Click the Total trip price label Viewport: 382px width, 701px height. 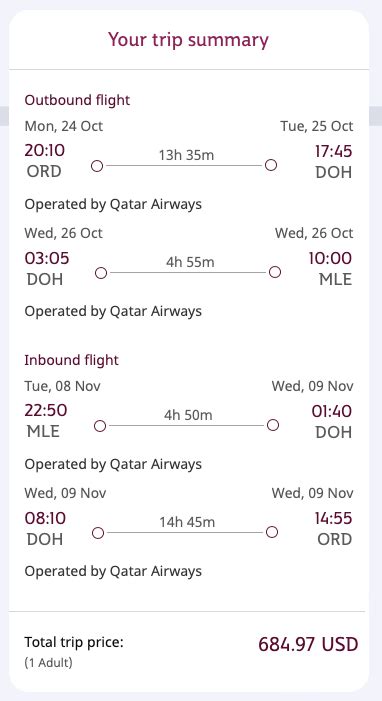click(x=74, y=642)
